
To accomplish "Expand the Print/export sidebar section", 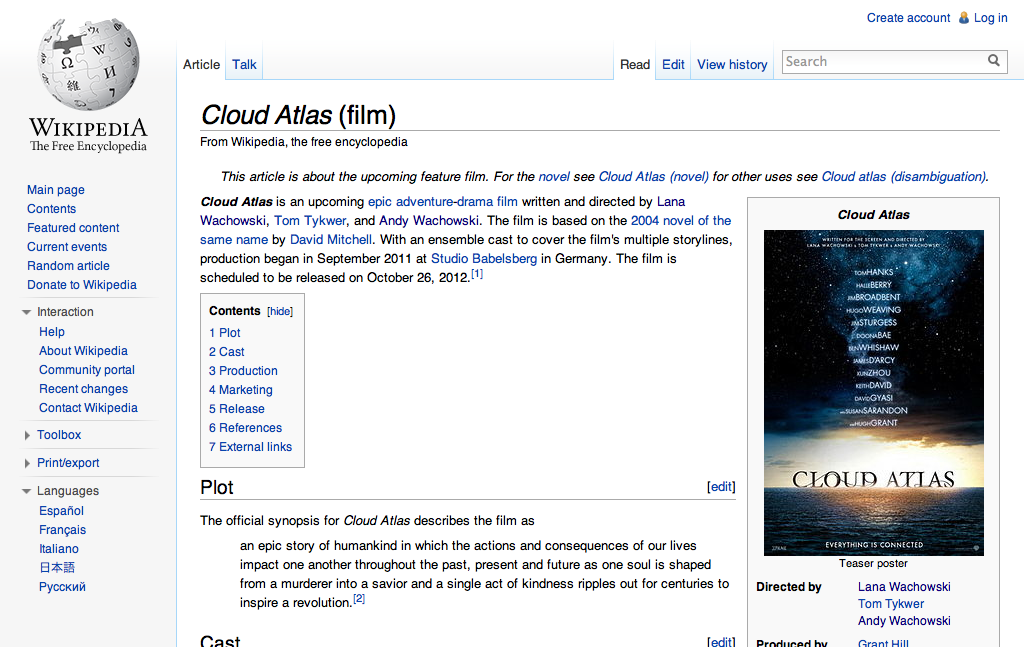I will [27, 463].
